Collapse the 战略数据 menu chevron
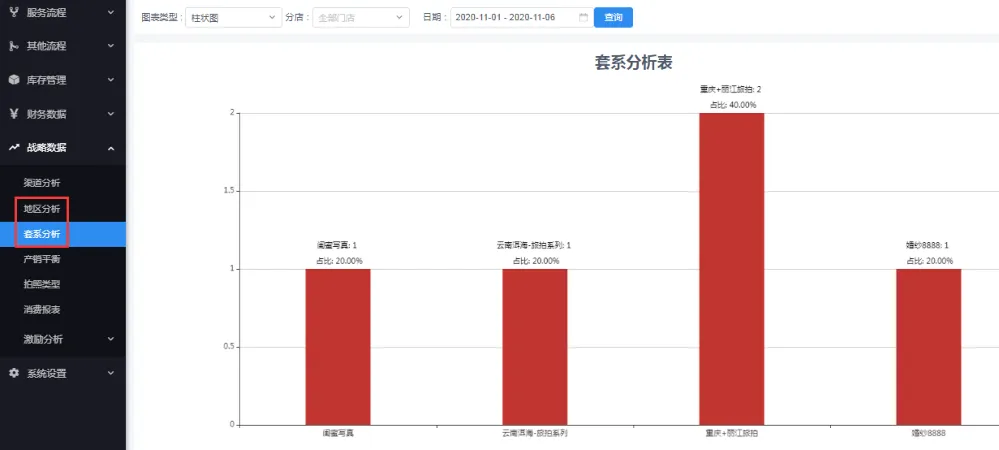999x450 pixels. click(x=110, y=148)
